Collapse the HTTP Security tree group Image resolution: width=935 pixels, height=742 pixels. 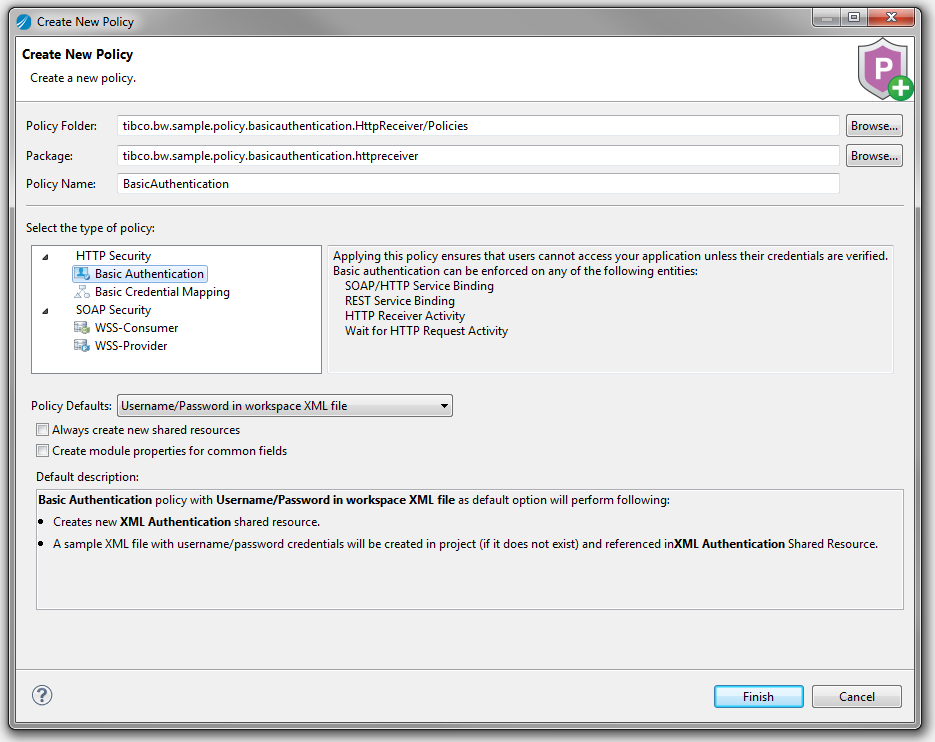[x=46, y=257]
